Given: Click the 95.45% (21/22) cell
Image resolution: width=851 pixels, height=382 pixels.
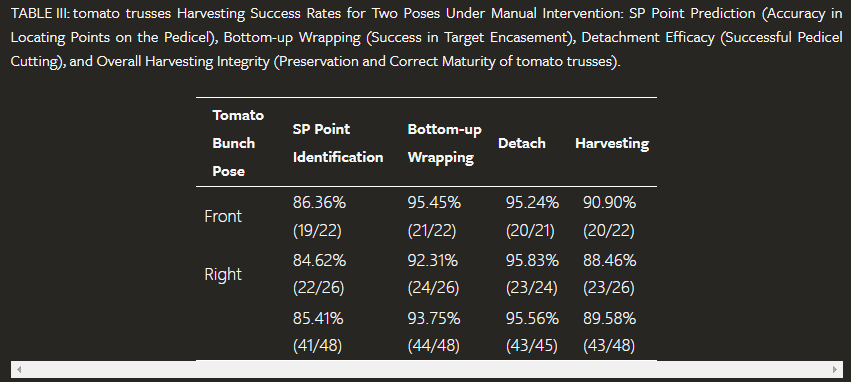Looking at the screenshot, I should tap(434, 217).
